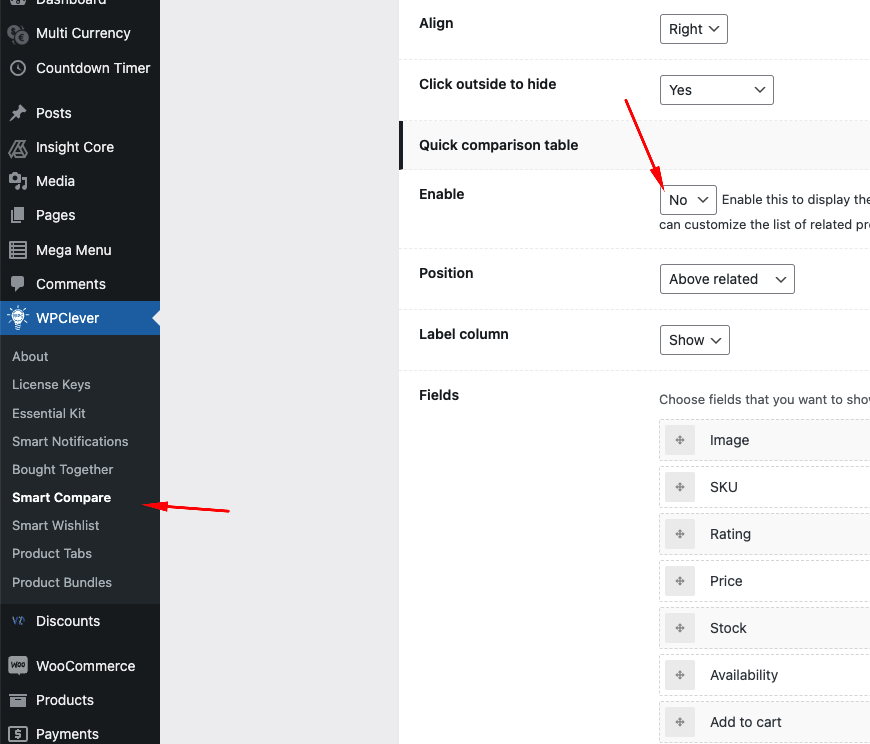Click the Image field row label
The image size is (870, 744).
729,440
